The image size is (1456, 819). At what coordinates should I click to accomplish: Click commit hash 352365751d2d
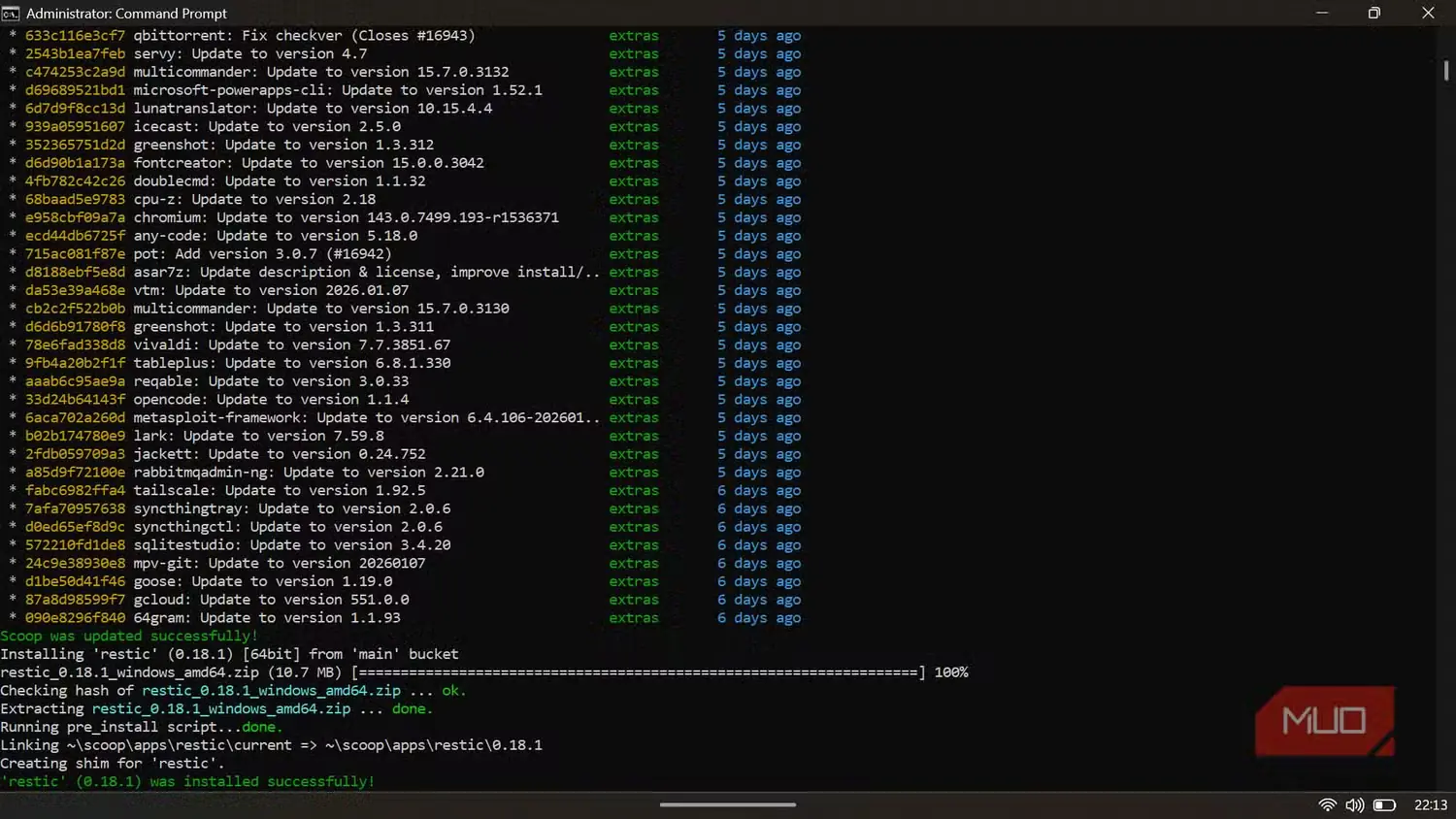[75, 145]
